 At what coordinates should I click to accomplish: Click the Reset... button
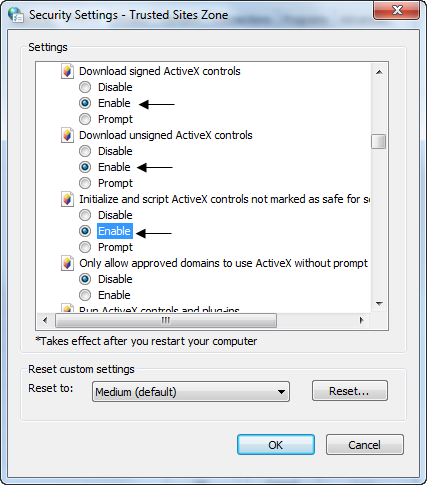tap(350, 391)
